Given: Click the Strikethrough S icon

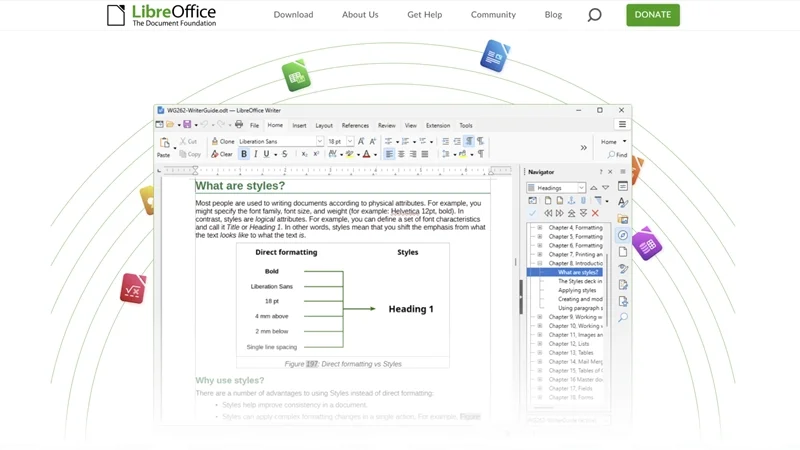Looking at the screenshot, I should (x=285, y=154).
